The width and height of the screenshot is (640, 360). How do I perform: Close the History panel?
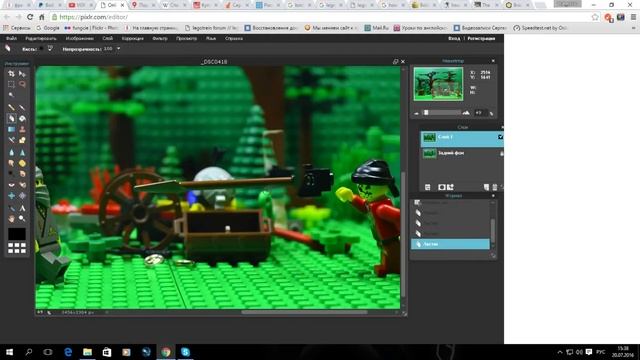tap(493, 196)
